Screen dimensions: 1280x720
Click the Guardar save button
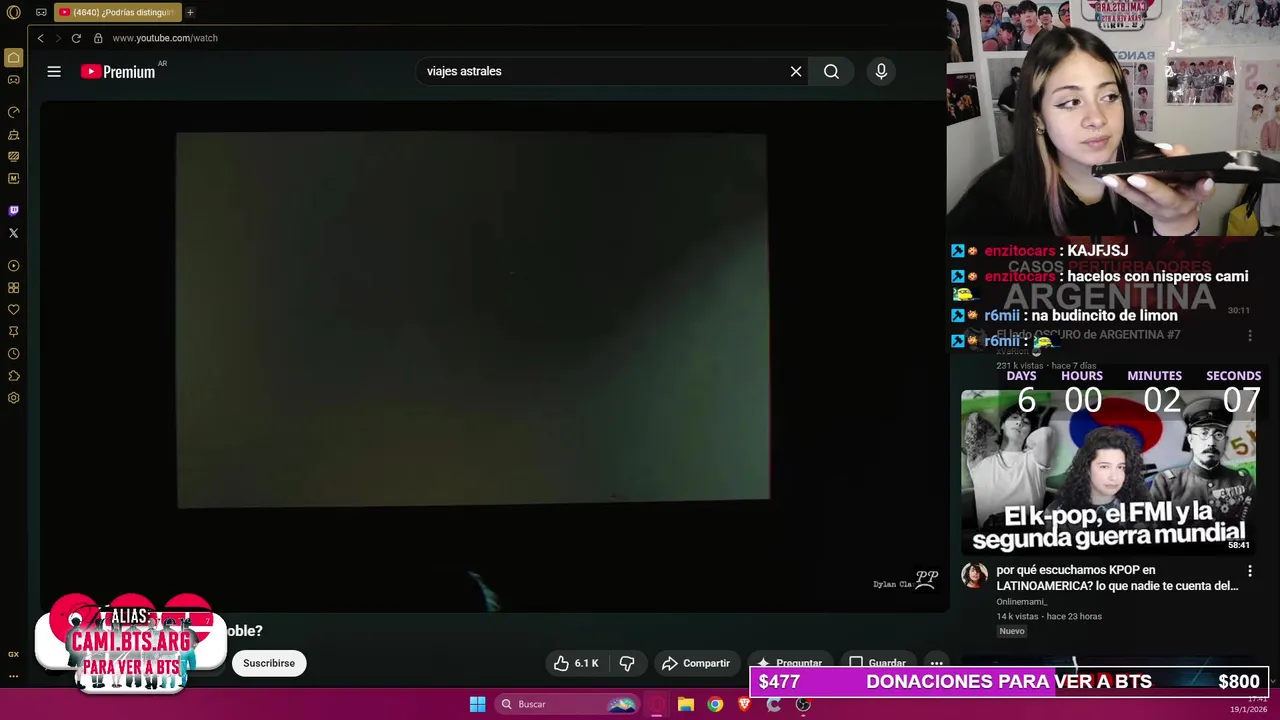pos(877,663)
